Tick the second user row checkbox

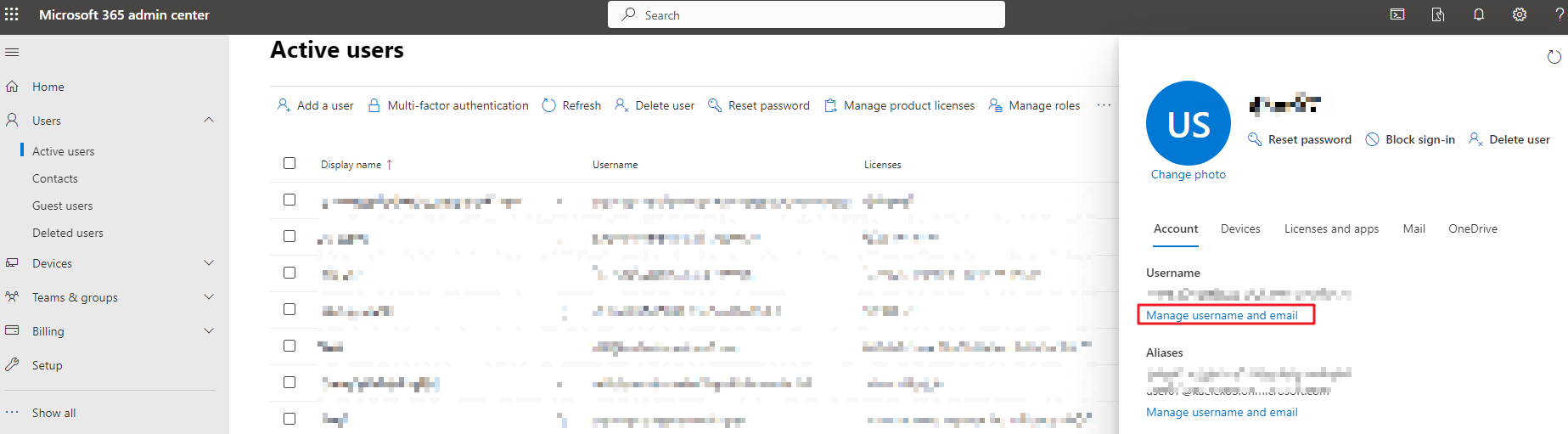289,236
